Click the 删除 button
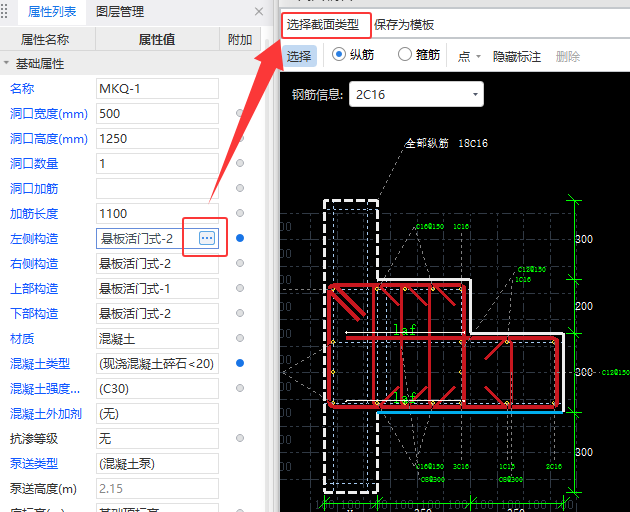Image resolution: width=630 pixels, height=512 pixels. [x=568, y=57]
